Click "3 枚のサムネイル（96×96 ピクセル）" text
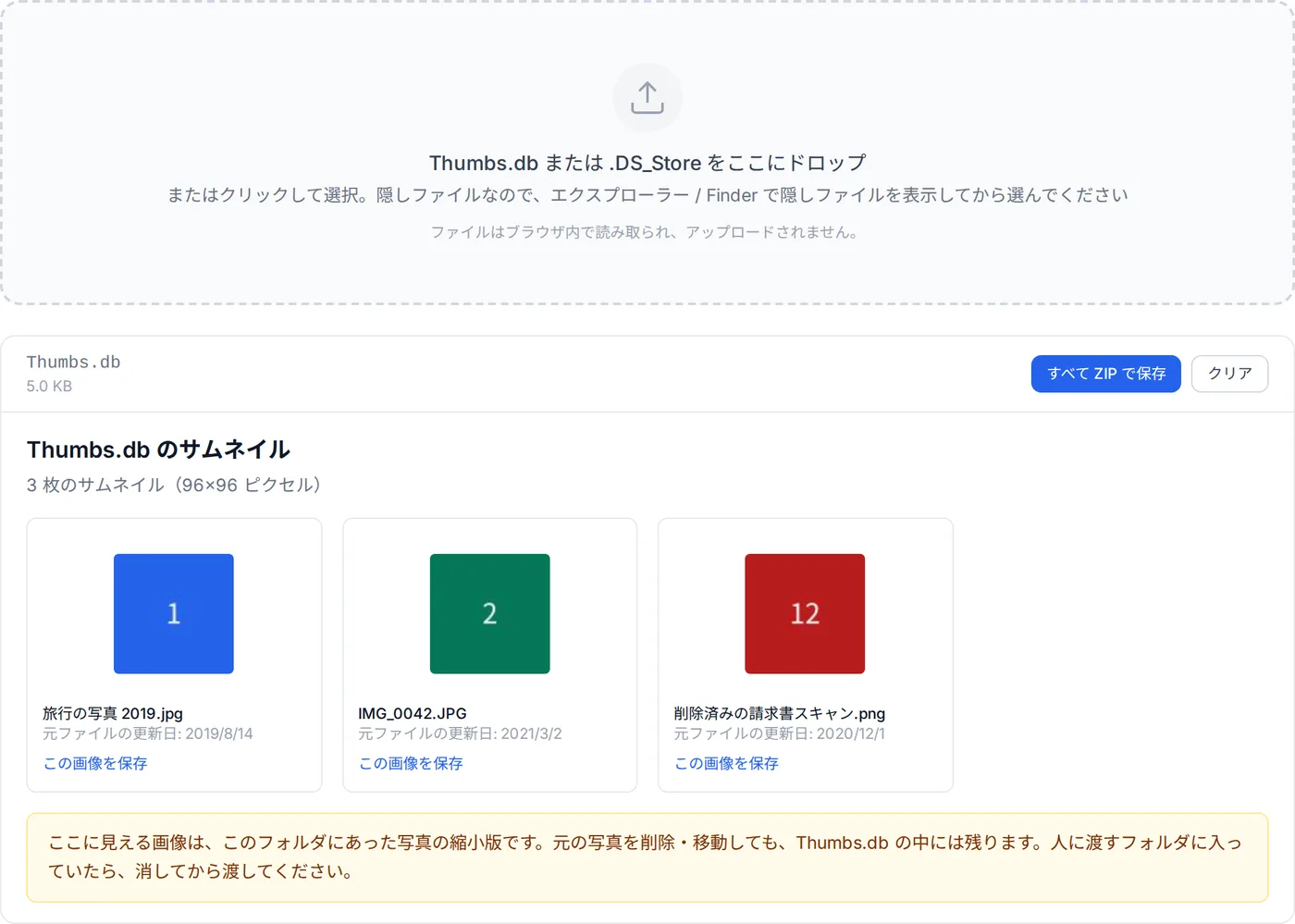Screen dimensions: 1295x924 [174, 485]
